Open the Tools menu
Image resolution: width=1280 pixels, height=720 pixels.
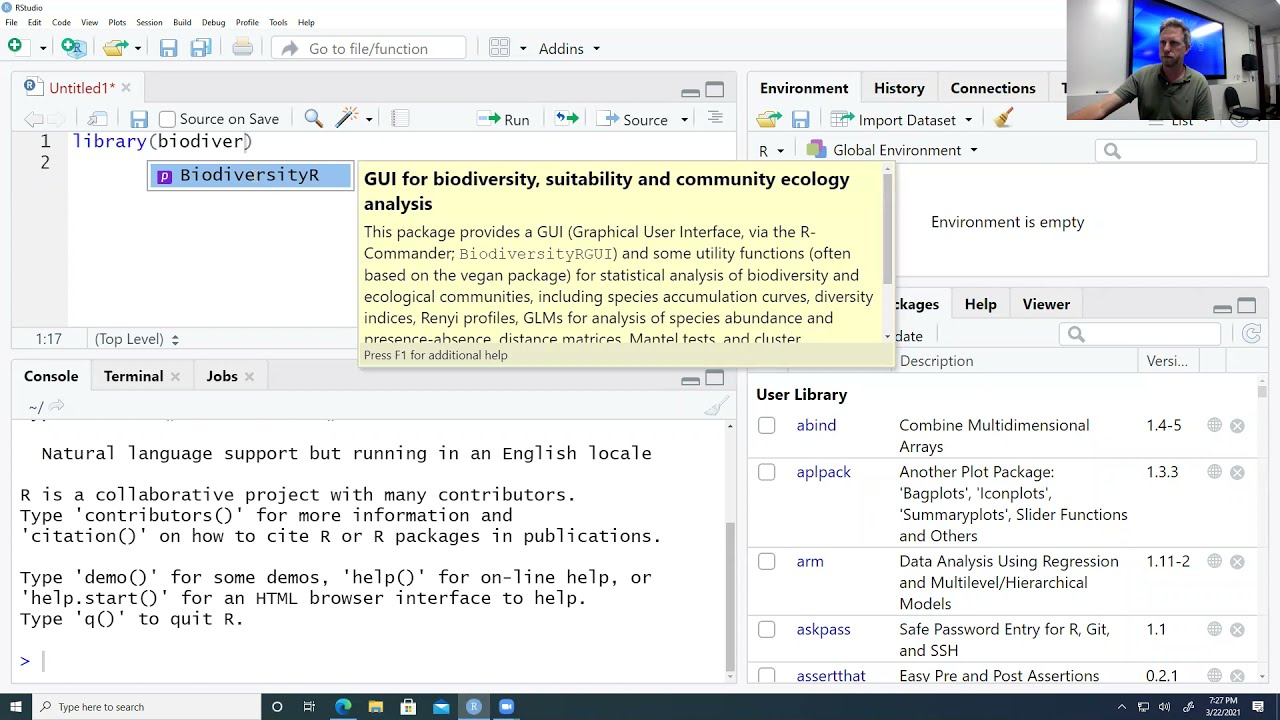click(x=278, y=22)
